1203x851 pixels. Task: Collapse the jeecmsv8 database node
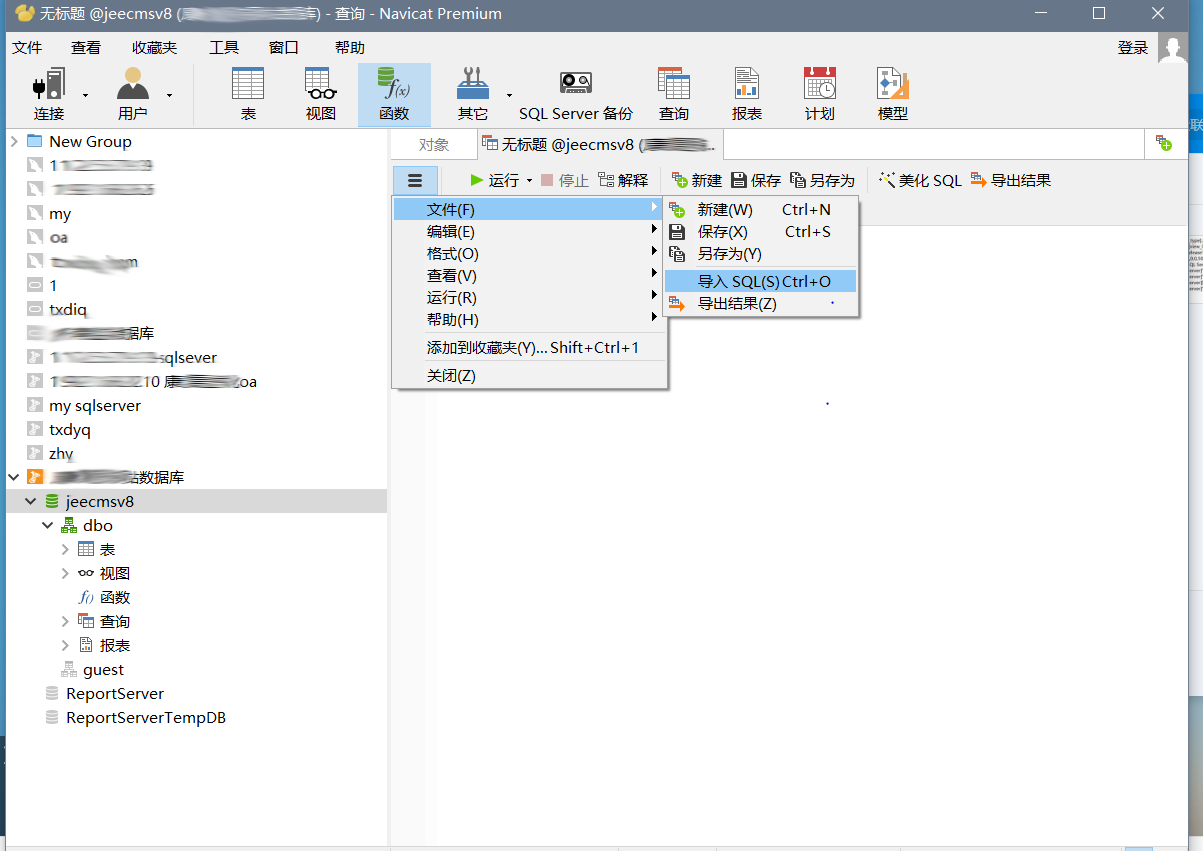click(31, 501)
